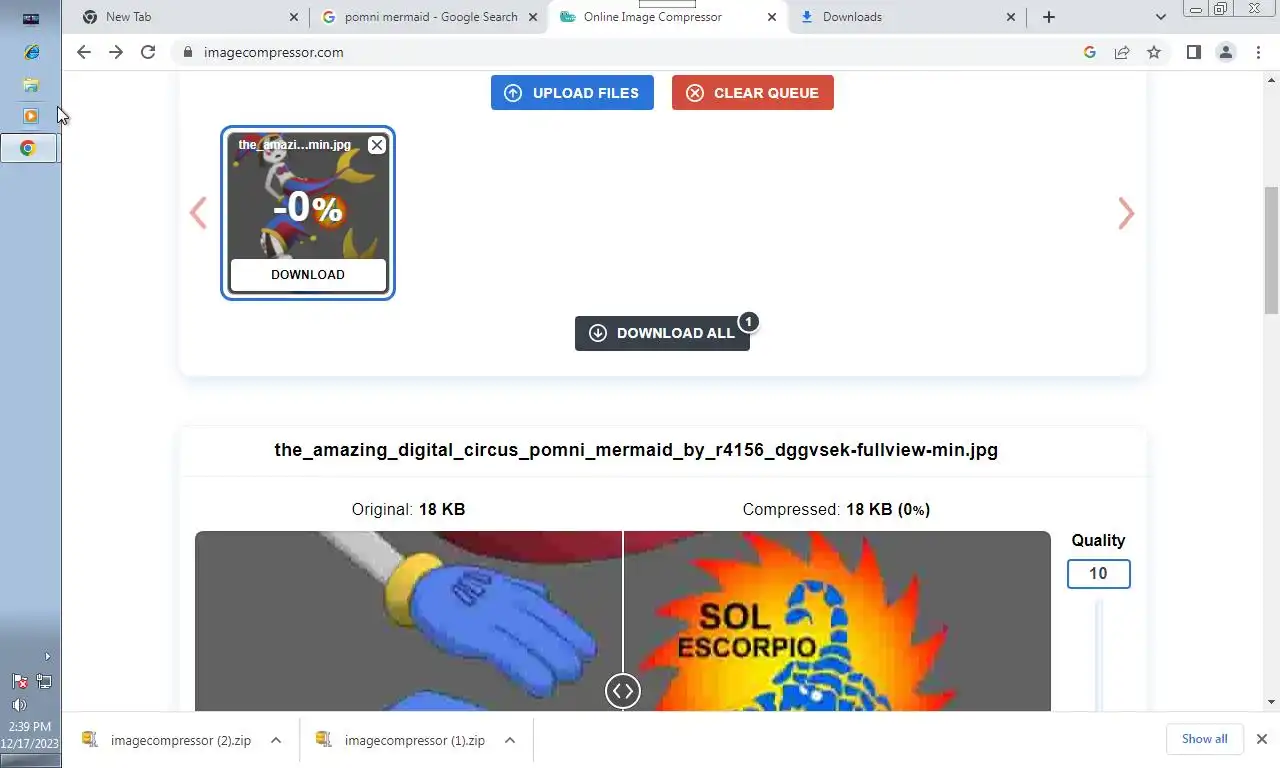The height and width of the screenshot is (768, 1280).
Task: Go forward in browser history
Action: [116, 52]
